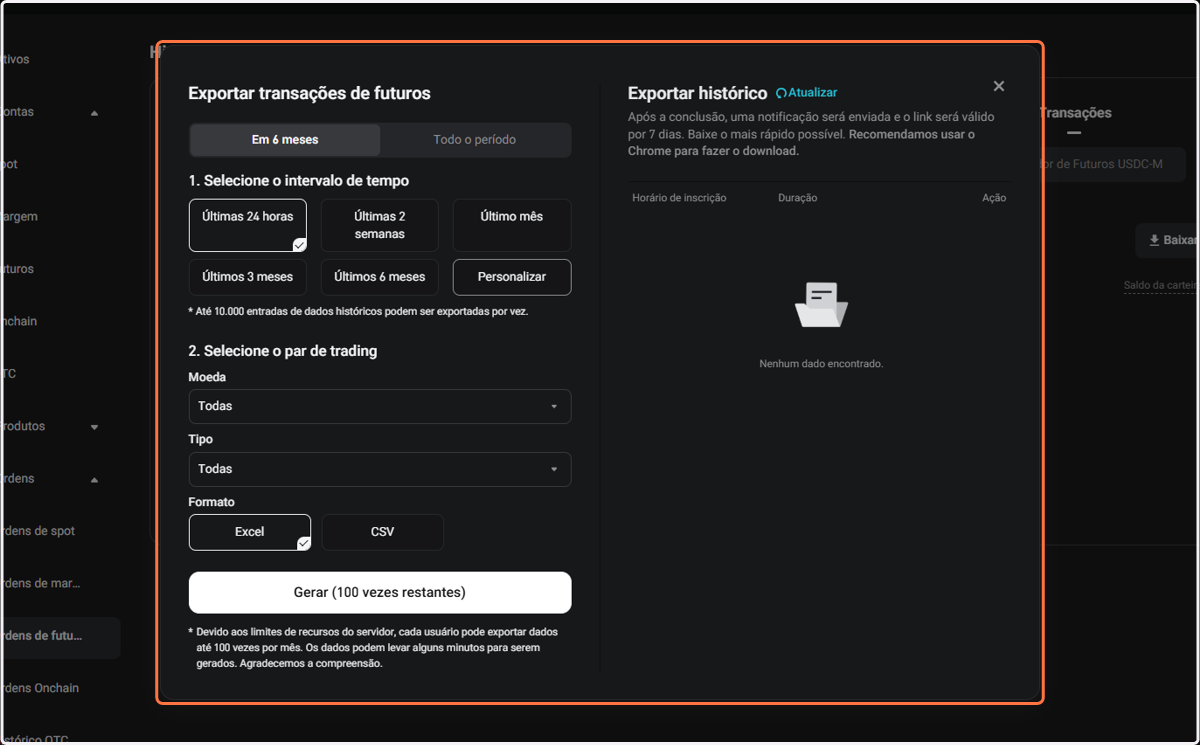Click the Baixar download button in background

coord(1167,241)
